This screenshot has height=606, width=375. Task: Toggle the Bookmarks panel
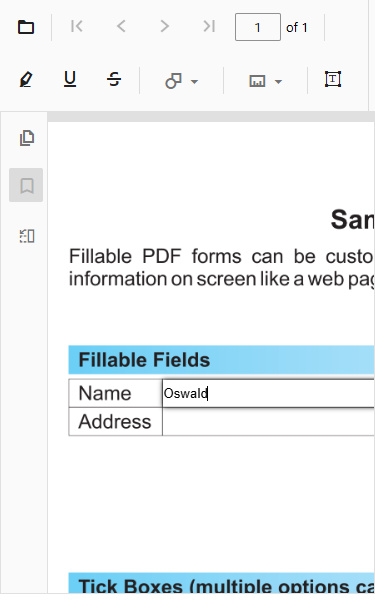click(26, 185)
